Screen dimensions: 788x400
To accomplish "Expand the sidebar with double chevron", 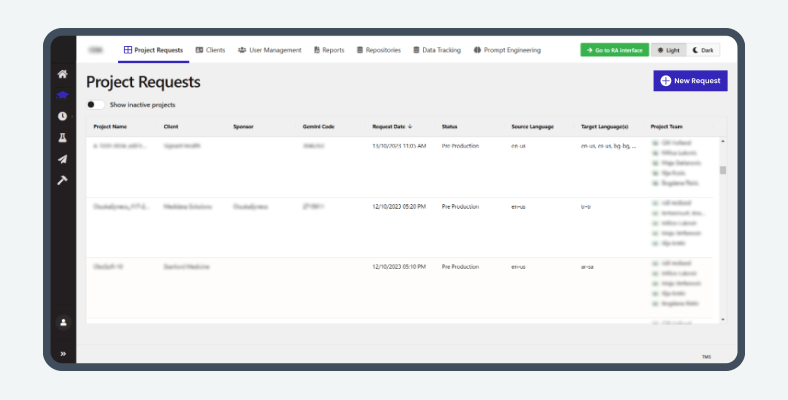I will pyautogui.click(x=62, y=353).
